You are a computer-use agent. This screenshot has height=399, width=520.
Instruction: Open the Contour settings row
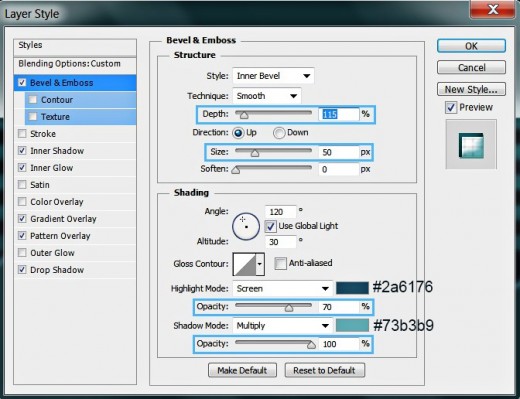pos(80,100)
